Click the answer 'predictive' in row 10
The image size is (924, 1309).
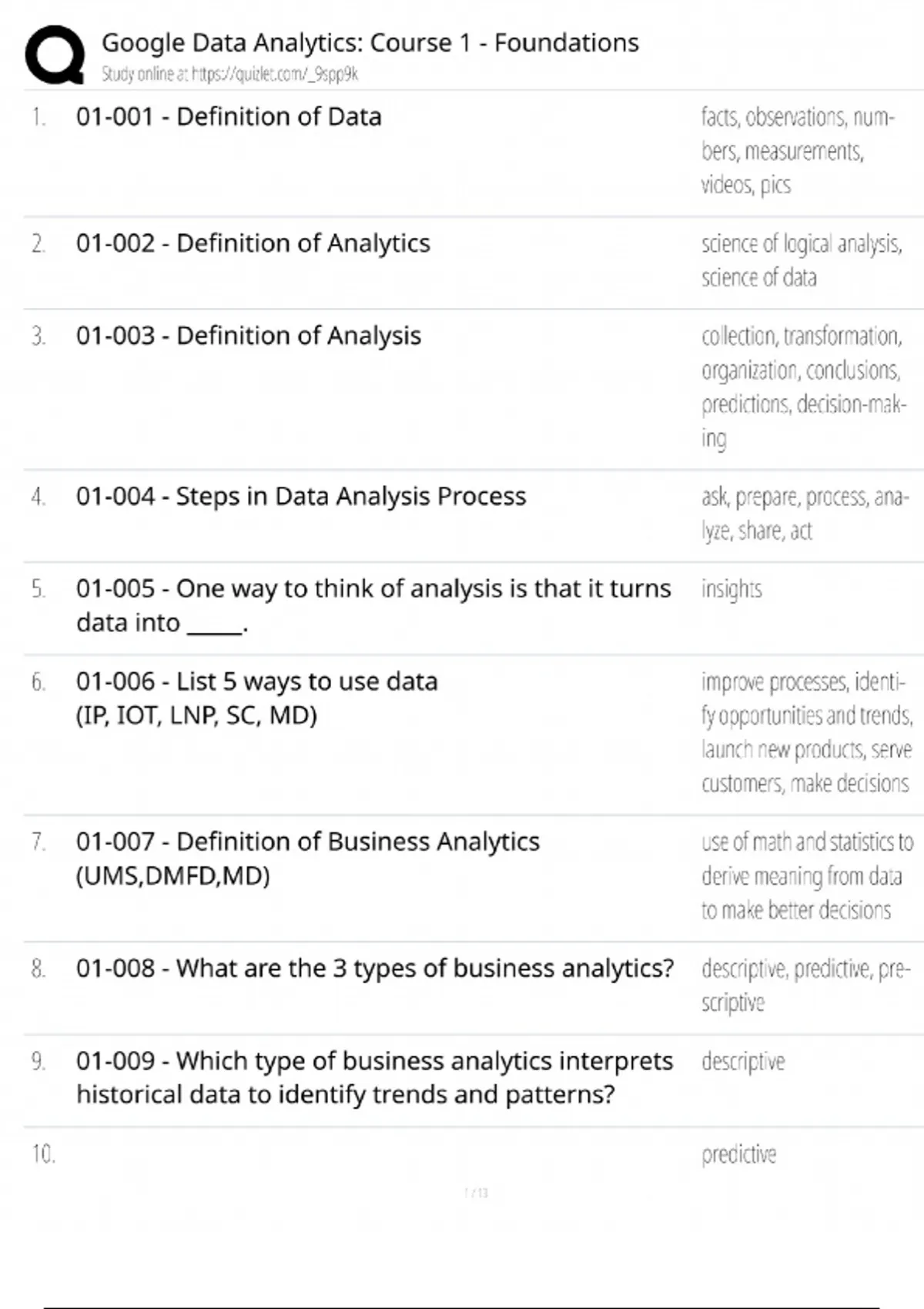(x=738, y=1154)
